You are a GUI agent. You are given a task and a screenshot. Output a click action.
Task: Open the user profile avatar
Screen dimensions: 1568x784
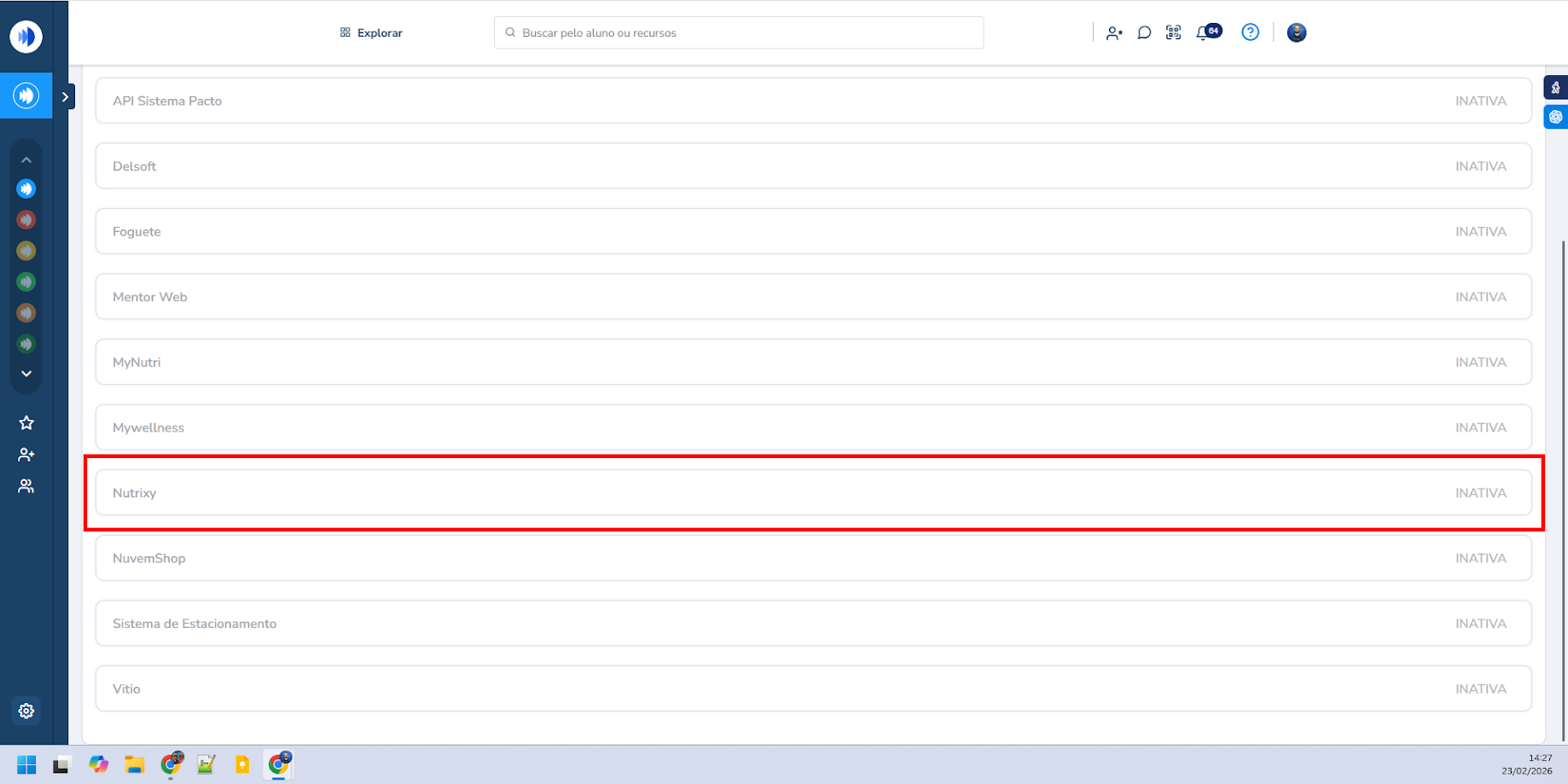pos(1296,32)
